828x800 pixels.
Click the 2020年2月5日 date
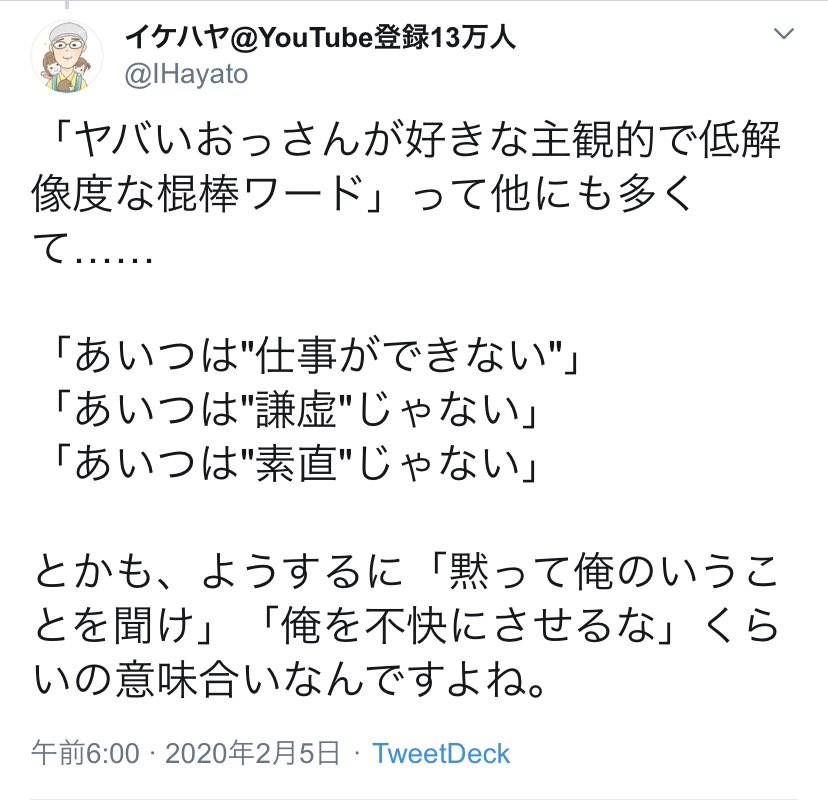pos(252,753)
